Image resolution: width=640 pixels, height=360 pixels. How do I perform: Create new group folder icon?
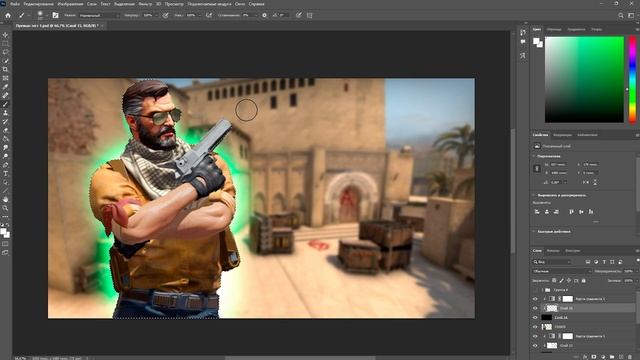(612, 357)
